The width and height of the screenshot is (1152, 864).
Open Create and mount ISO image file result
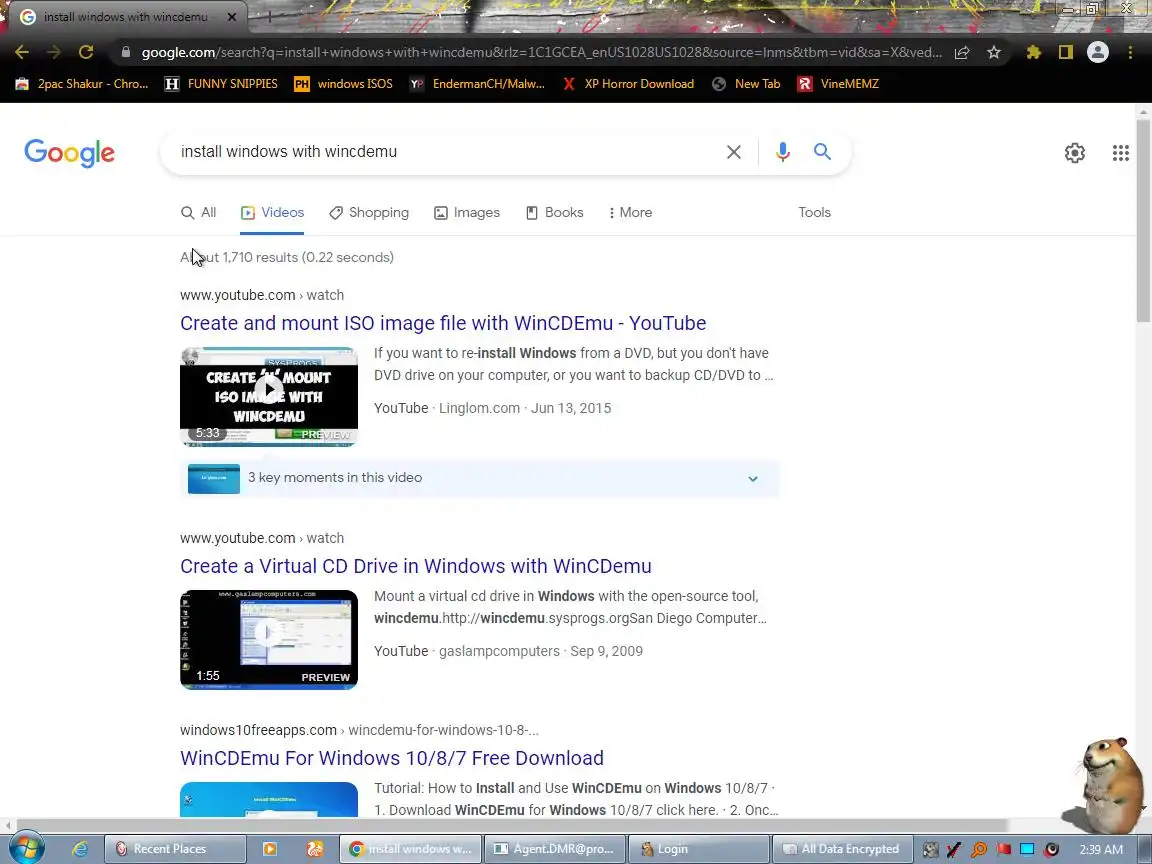443,323
